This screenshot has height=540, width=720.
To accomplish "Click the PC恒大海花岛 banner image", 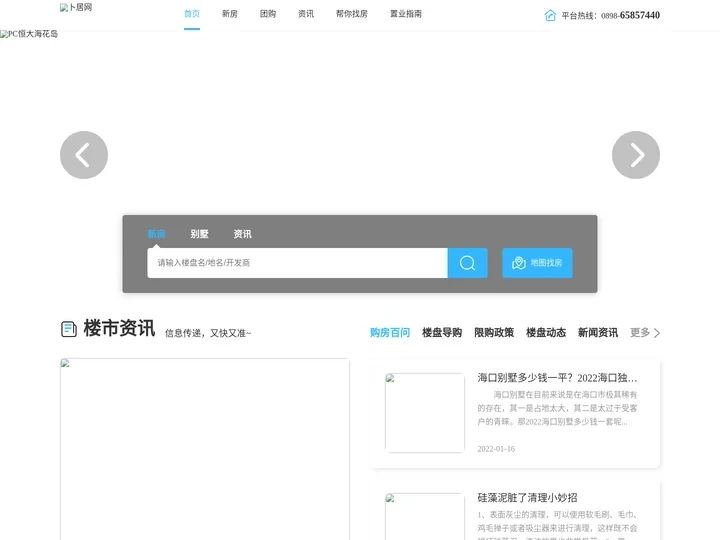I will pos(29,34).
